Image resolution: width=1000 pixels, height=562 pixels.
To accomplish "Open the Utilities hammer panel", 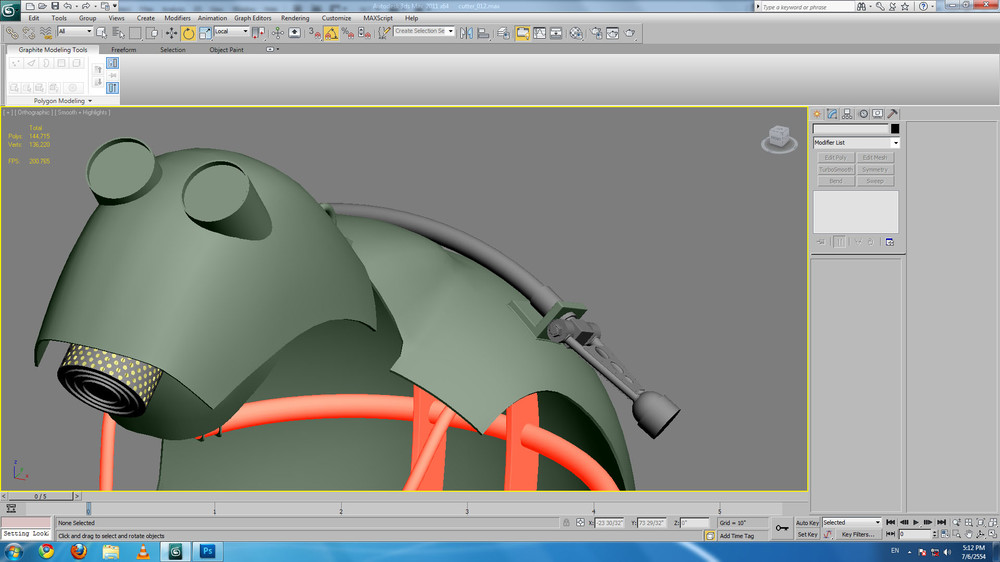I will click(892, 114).
